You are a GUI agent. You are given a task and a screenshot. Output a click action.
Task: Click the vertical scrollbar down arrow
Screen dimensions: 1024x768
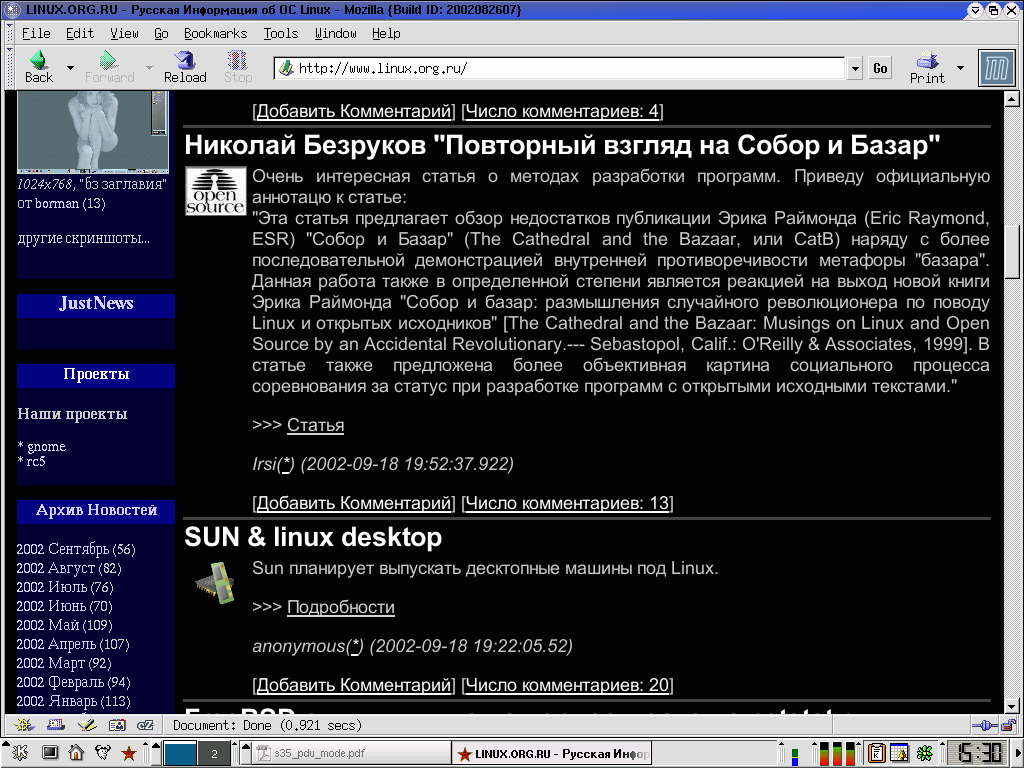coord(1011,706)
